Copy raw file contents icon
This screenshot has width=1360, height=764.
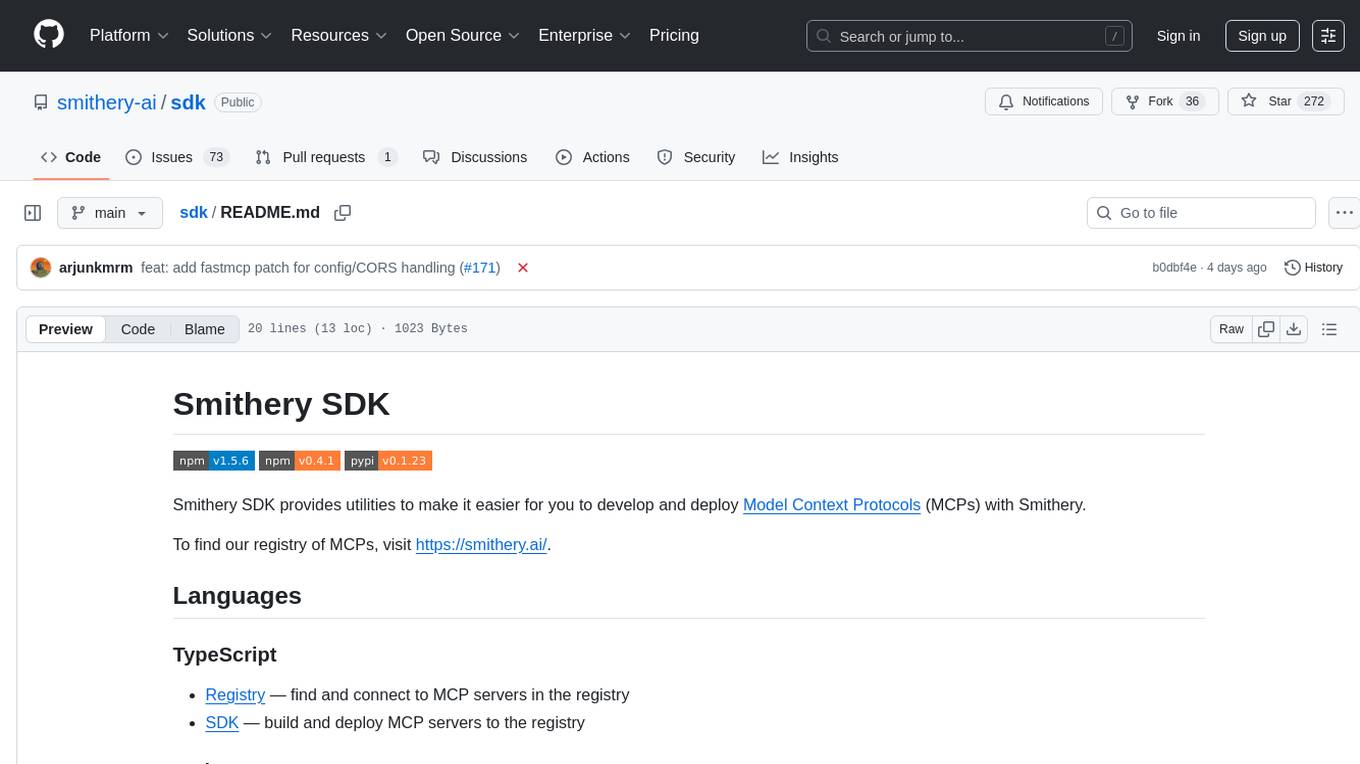(x=1267, y=329)
